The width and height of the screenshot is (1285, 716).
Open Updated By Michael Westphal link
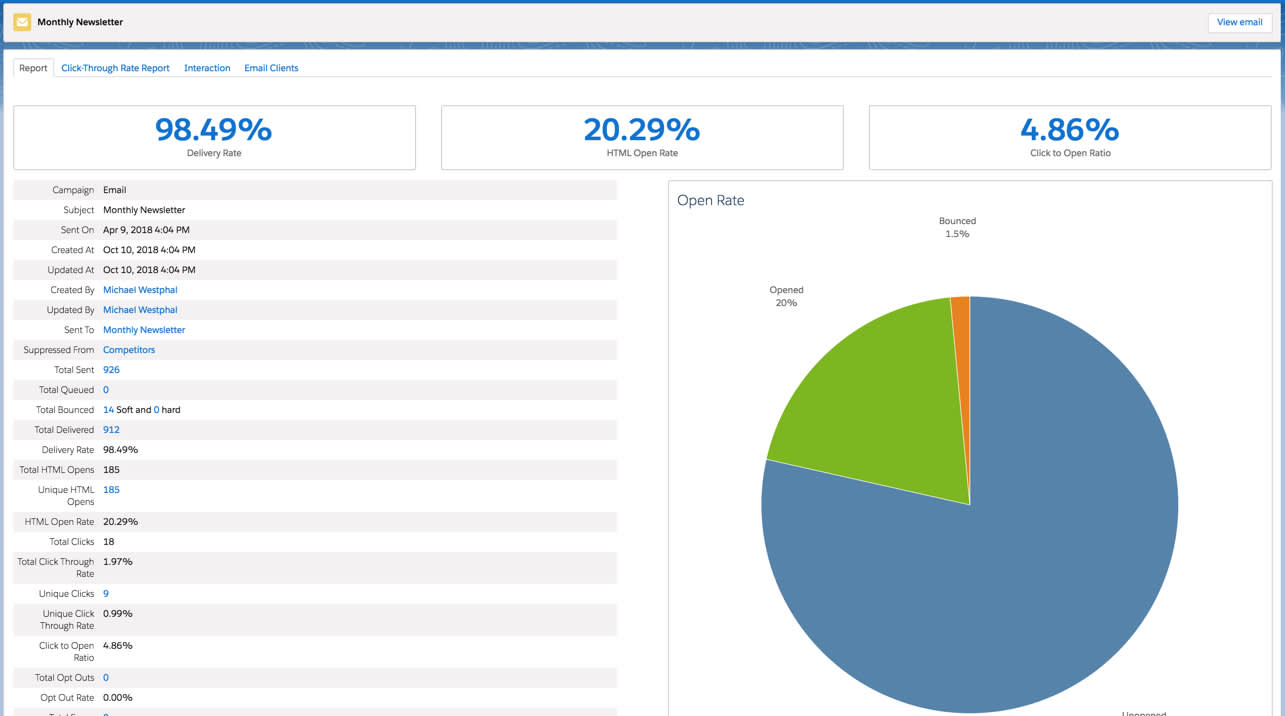click(x=140, y=310)
